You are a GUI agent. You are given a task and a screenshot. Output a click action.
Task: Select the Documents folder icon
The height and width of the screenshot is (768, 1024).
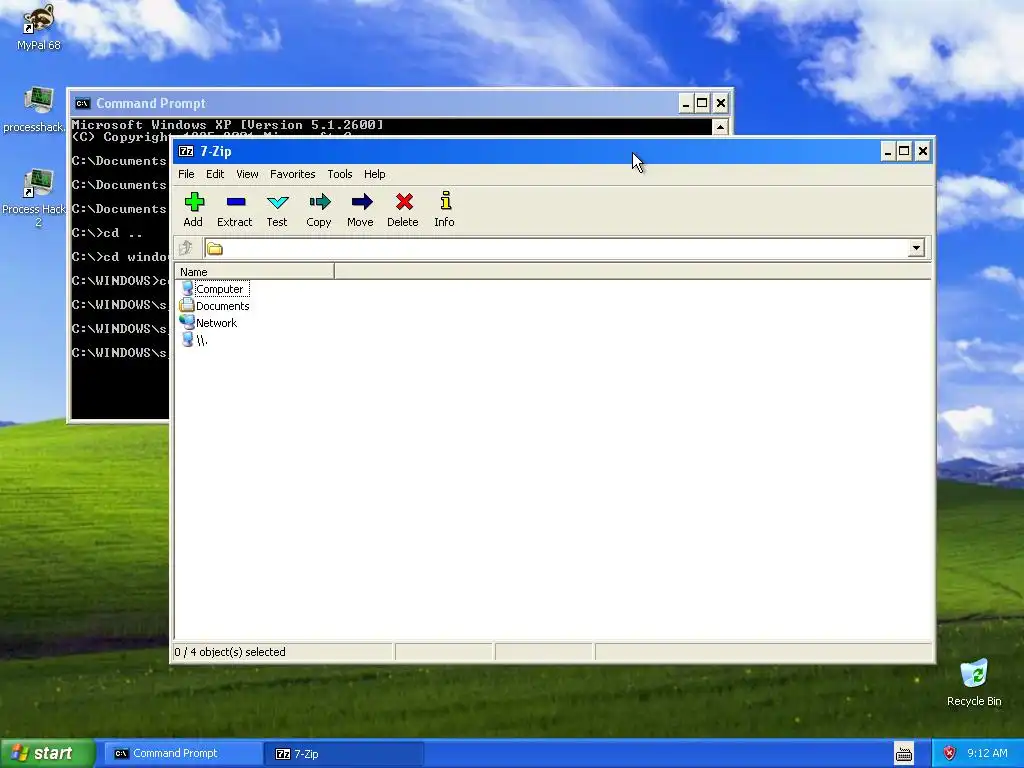point(187,305)
